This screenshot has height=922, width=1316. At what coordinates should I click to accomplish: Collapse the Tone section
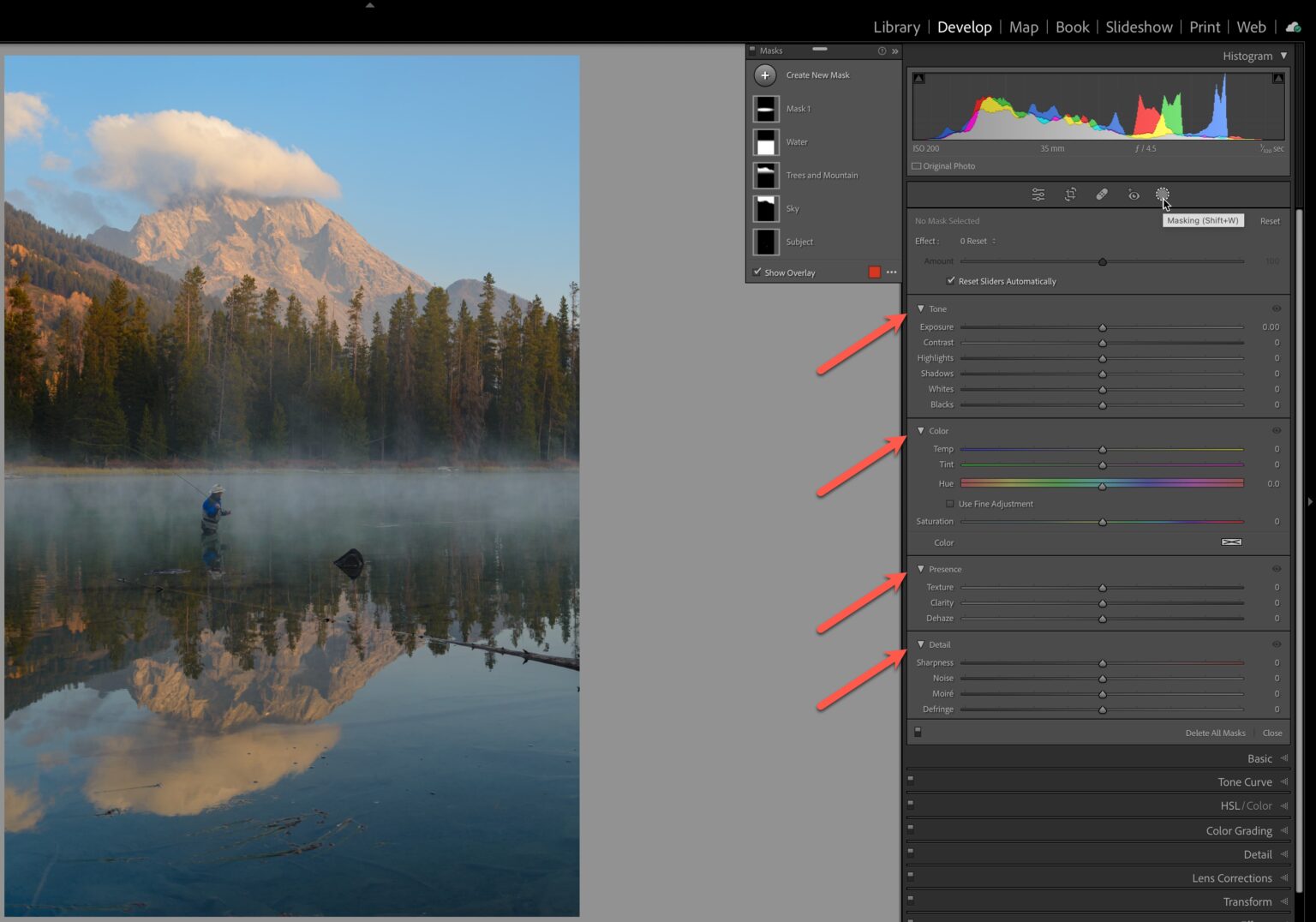click(921, 308)
